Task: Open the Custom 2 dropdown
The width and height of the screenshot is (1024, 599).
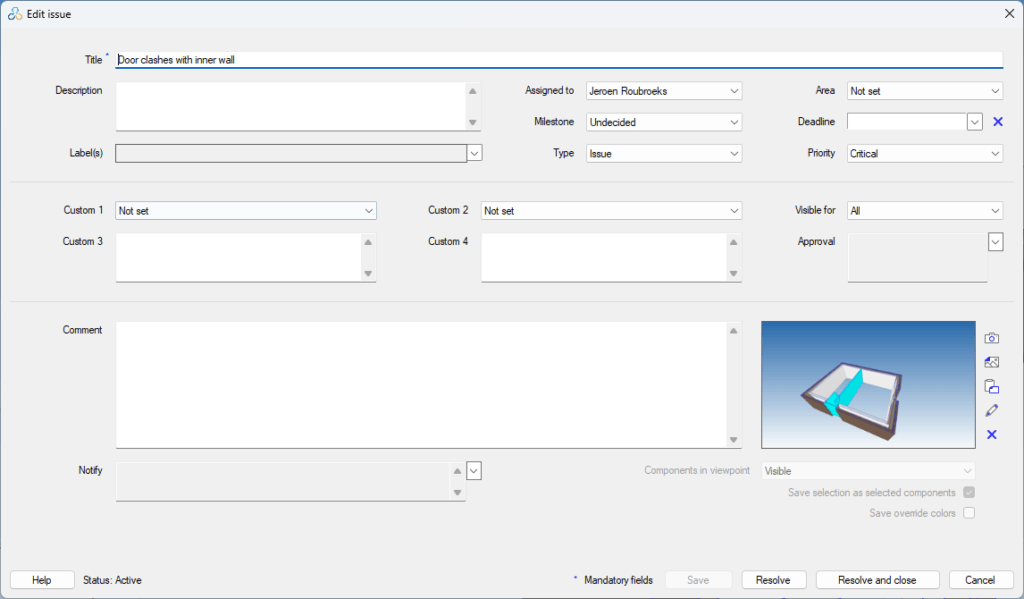Action: (611, 210)
